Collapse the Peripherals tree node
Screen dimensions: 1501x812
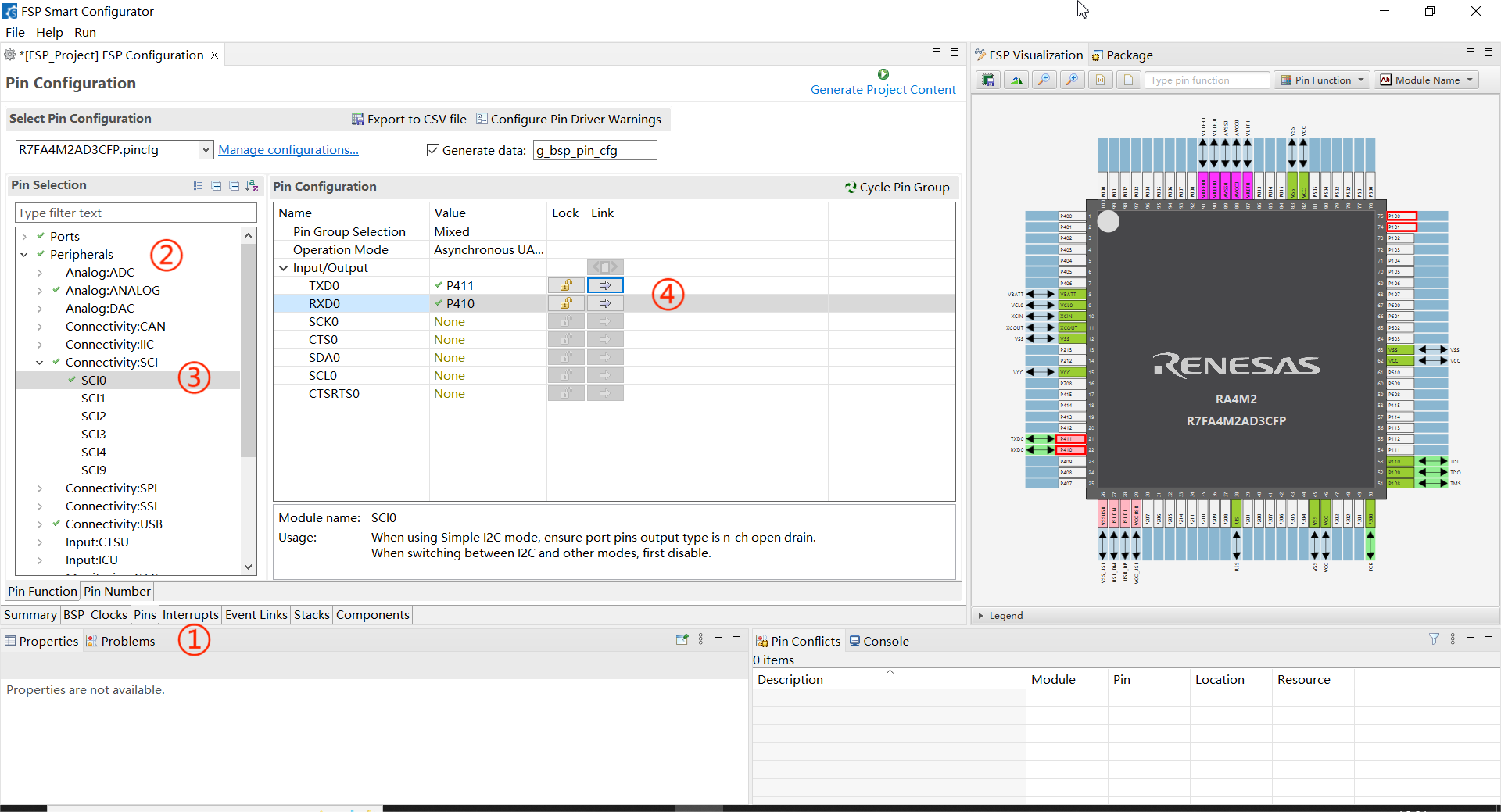click(x=24, y=255)
